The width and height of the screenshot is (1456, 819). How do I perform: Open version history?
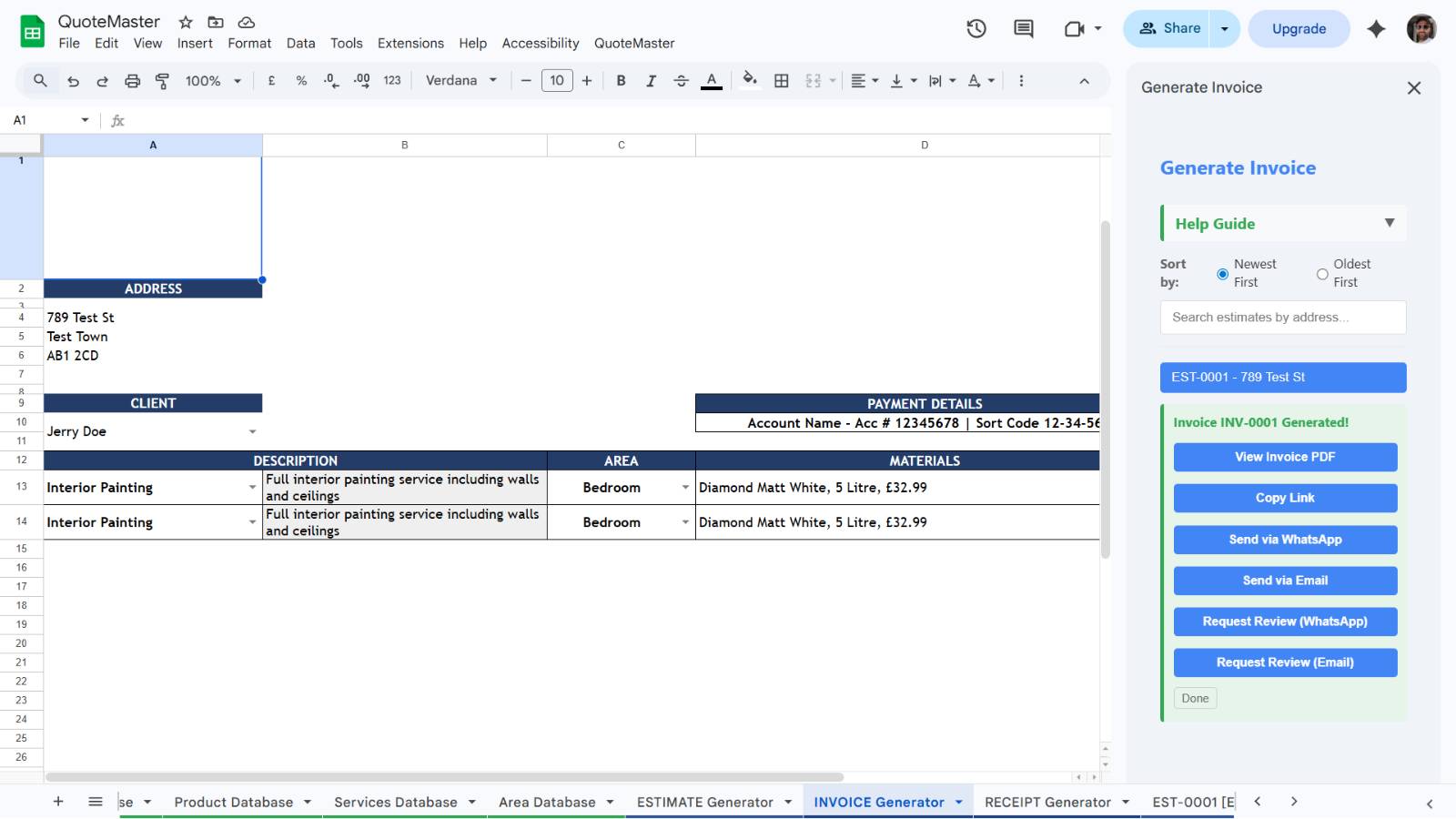point(976,28)
